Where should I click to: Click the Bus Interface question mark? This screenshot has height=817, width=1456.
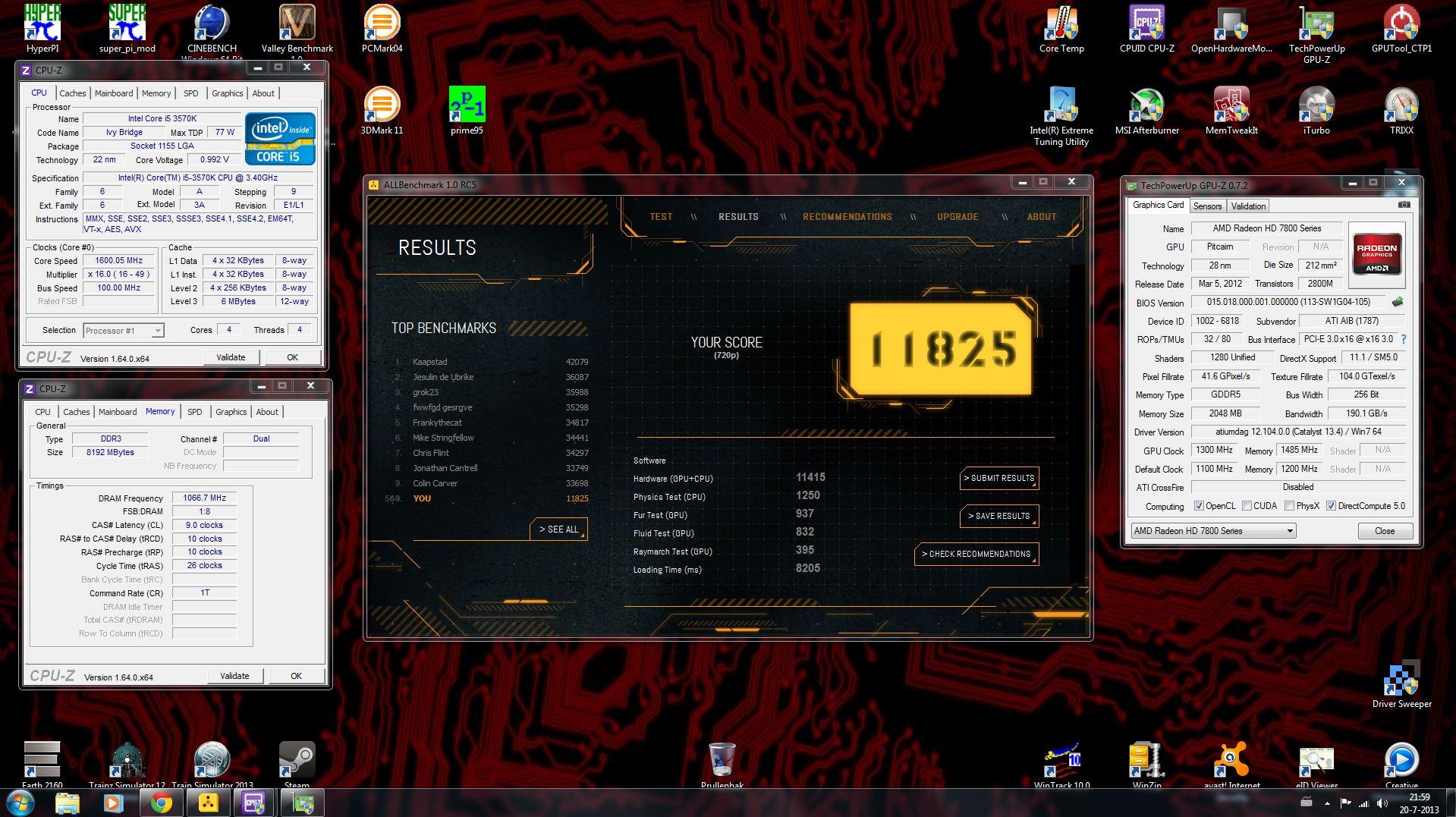point(1403,339)
